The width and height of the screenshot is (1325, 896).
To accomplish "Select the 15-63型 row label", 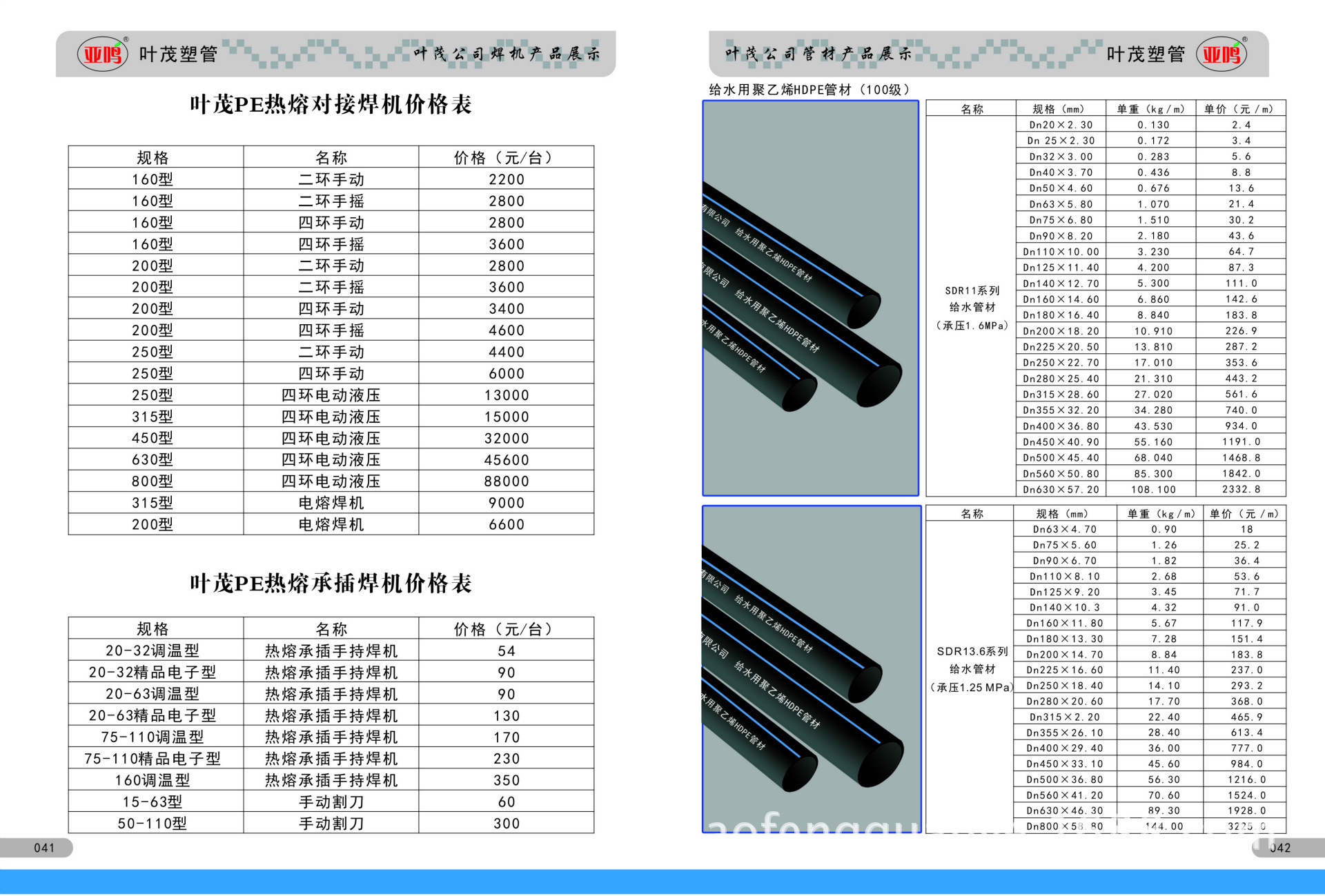I will [156, 802].
